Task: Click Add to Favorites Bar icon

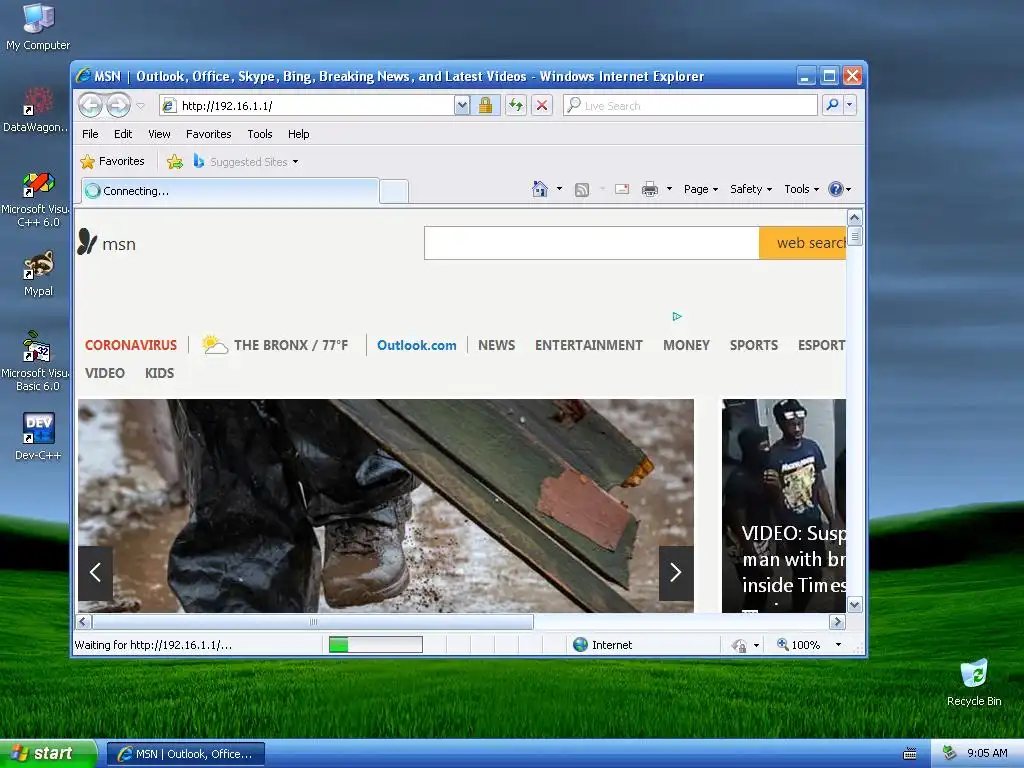Action: tap(174, 161)
